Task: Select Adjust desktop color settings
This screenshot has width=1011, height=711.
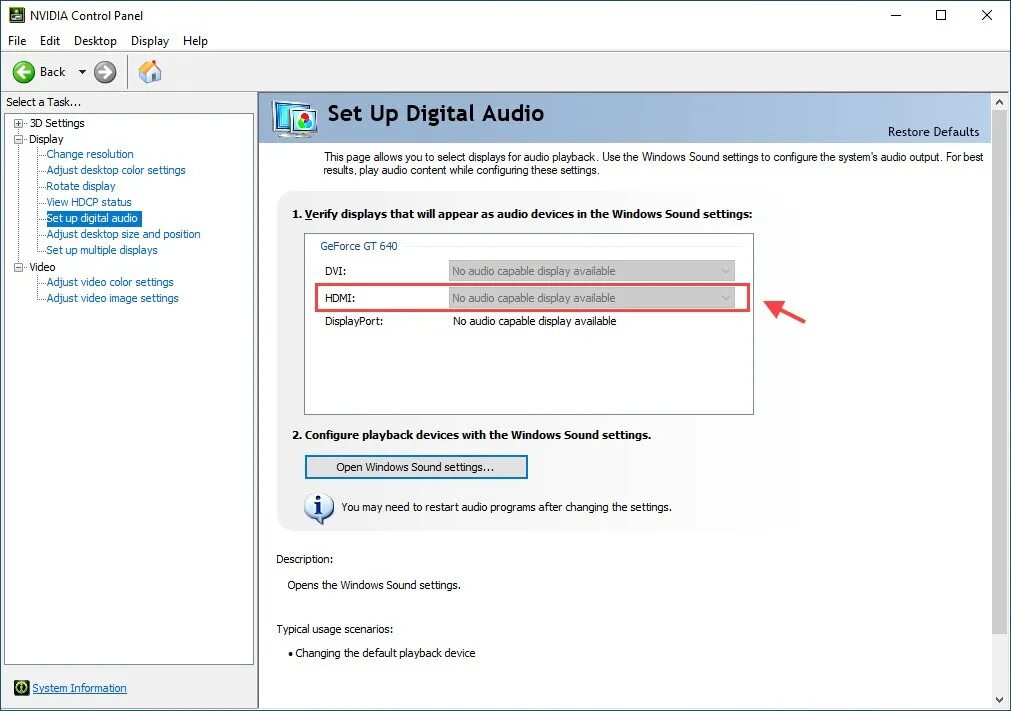Action: 116,170
